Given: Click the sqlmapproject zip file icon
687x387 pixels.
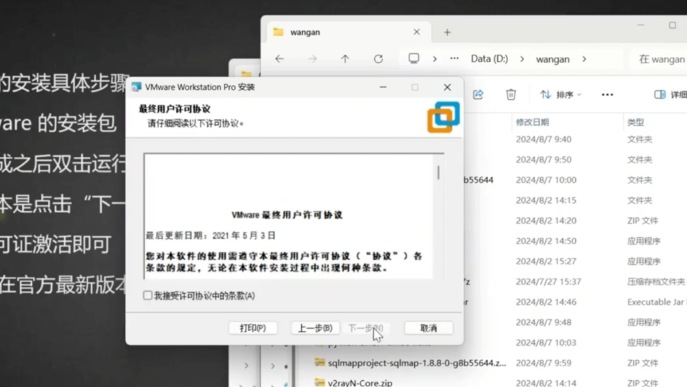Looking at the screenshot, I should (x=320, y=362).
